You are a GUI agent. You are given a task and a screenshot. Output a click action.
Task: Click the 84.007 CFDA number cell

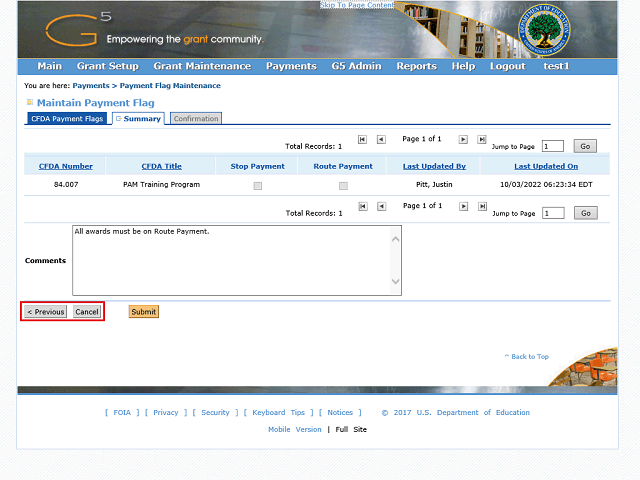66,184
